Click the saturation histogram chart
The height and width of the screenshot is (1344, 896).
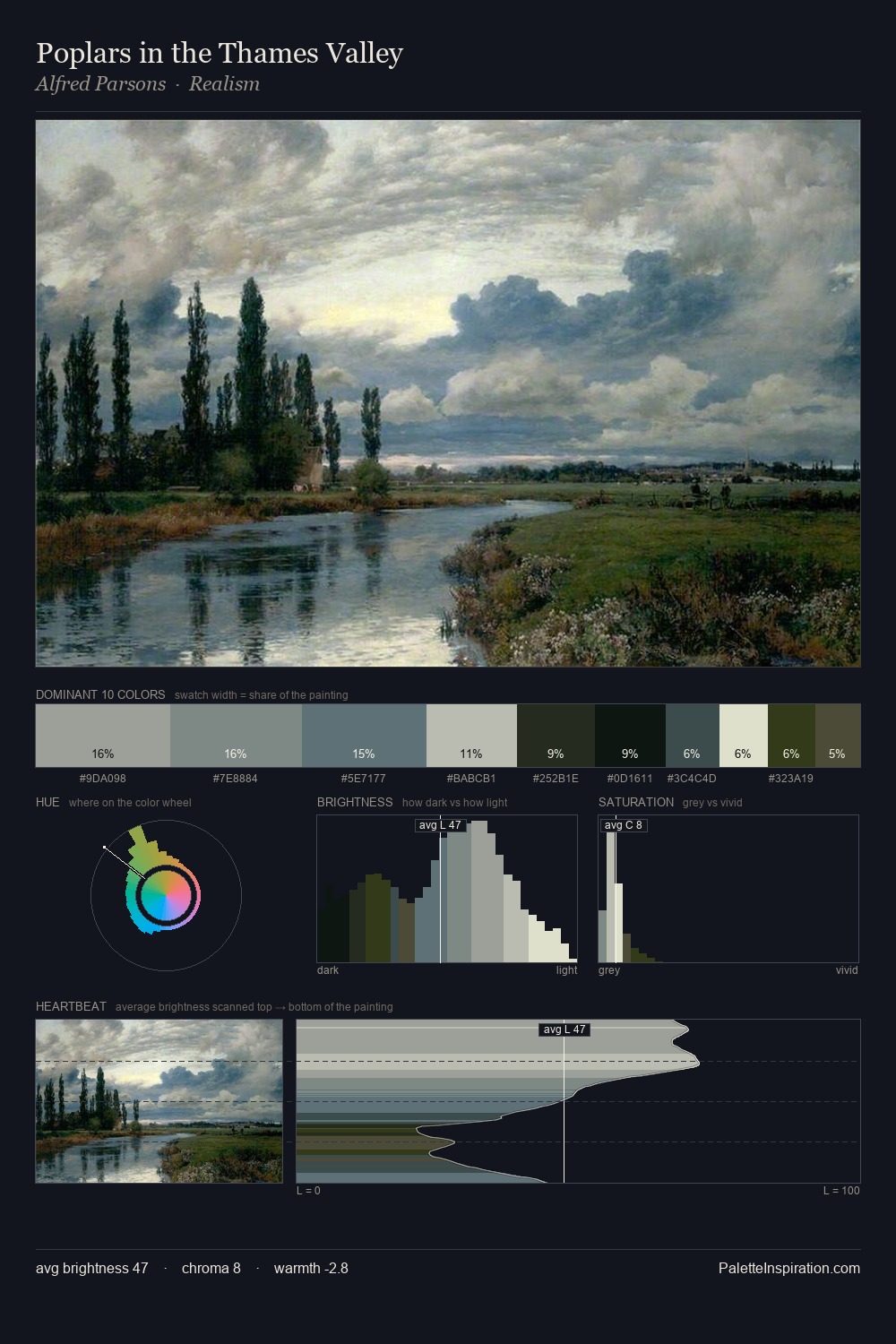point(728,889)
